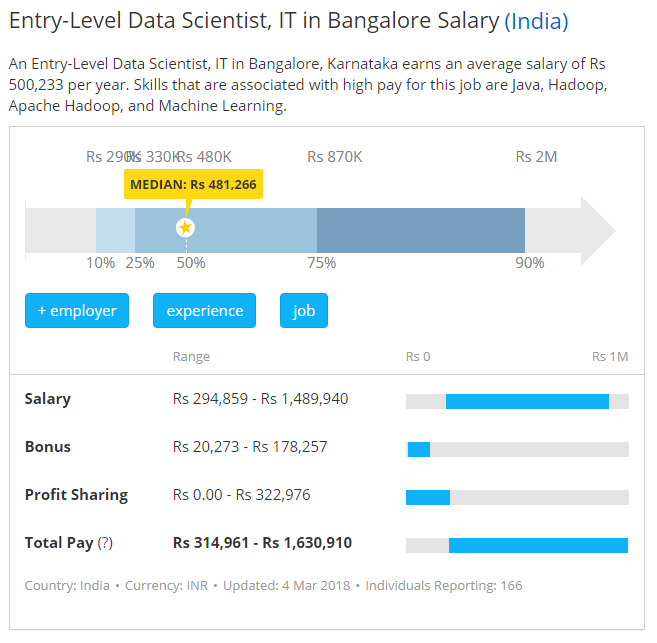
Task: Click the Salary range bar
Action: pos(527,401)
